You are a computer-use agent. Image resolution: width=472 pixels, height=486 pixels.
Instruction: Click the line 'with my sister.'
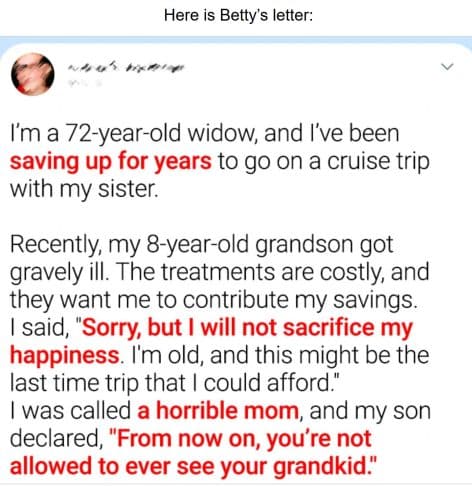point(84,189)
